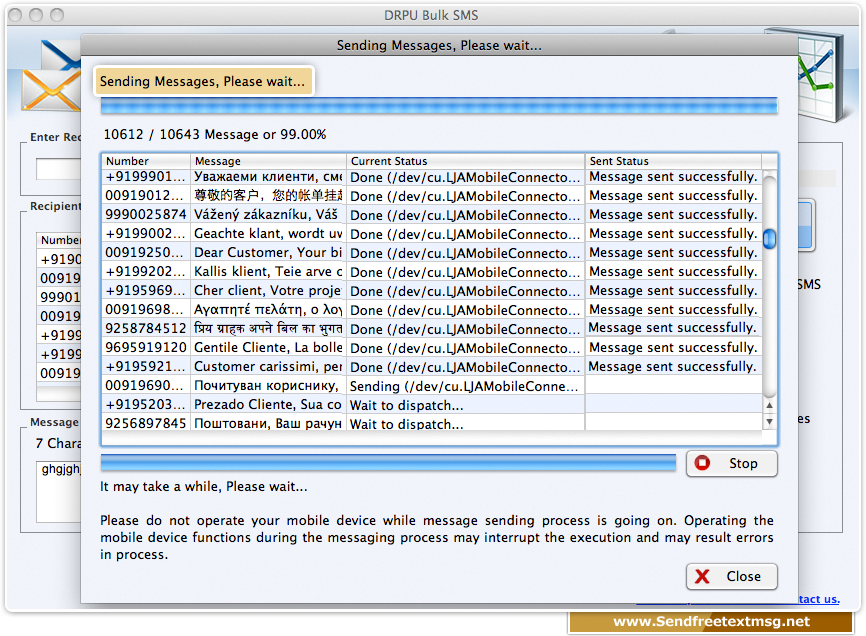Click the Stop button
The height and width of the screenshot is (636, 866).
(731, 463)
